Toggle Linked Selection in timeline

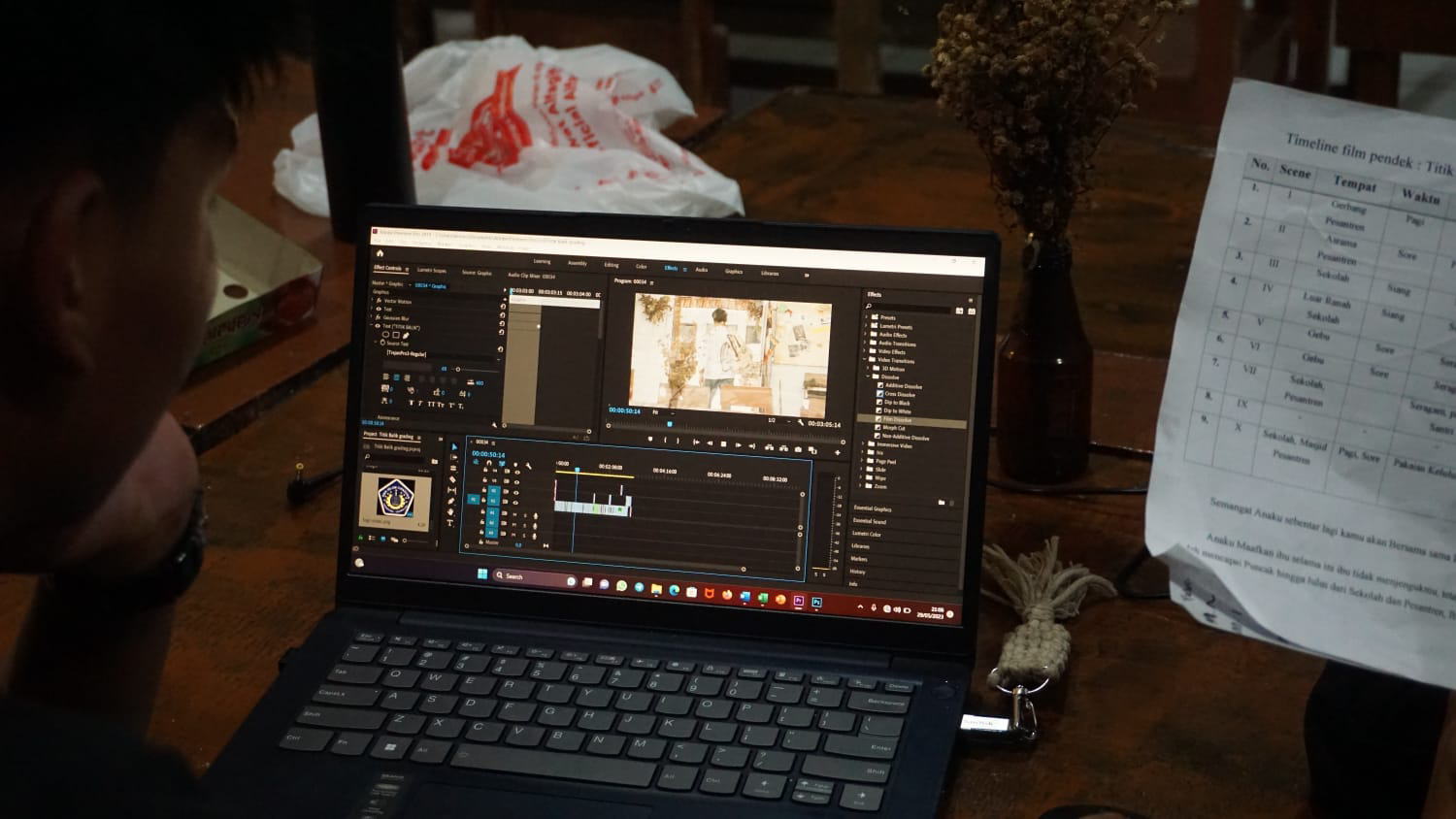click(x=502, y=463)
